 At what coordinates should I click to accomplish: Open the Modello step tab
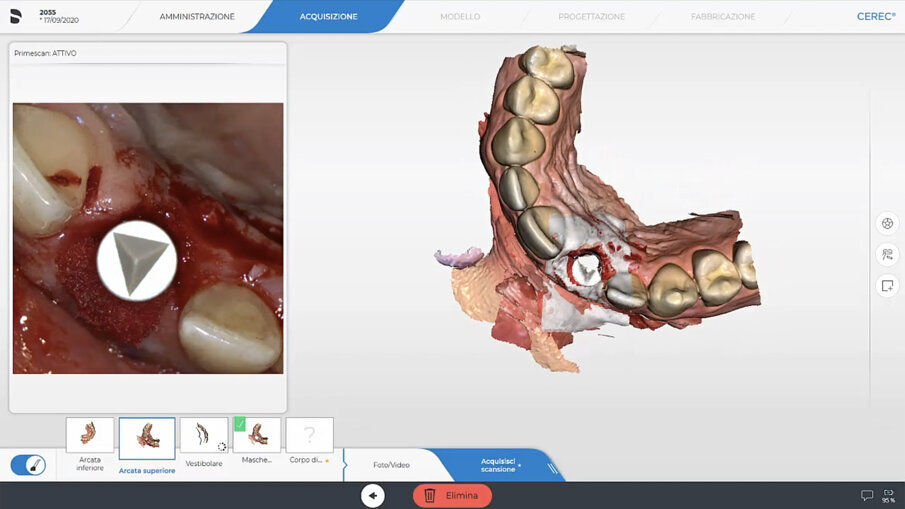click(x=460, y=17)
